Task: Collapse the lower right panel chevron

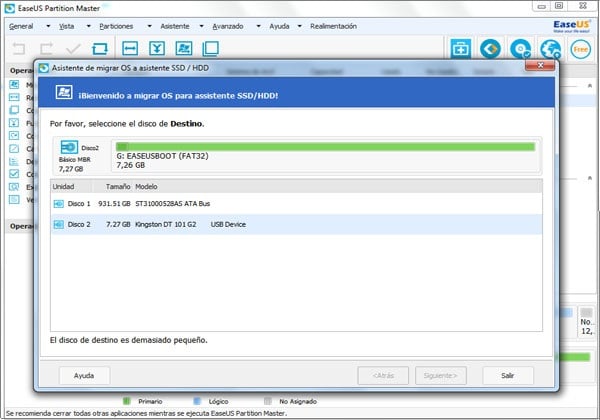Action: [x=590, y=178]
